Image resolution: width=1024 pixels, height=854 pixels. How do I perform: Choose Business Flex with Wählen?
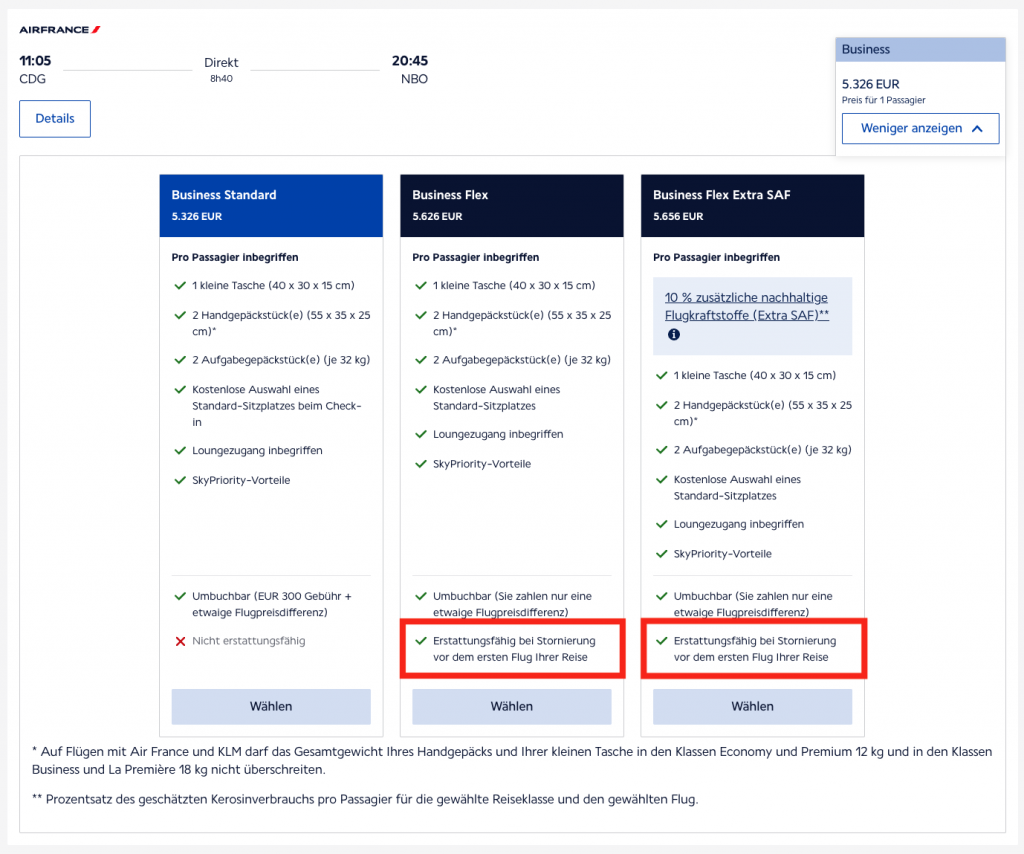pyautogui.click(x=511, y=706)
